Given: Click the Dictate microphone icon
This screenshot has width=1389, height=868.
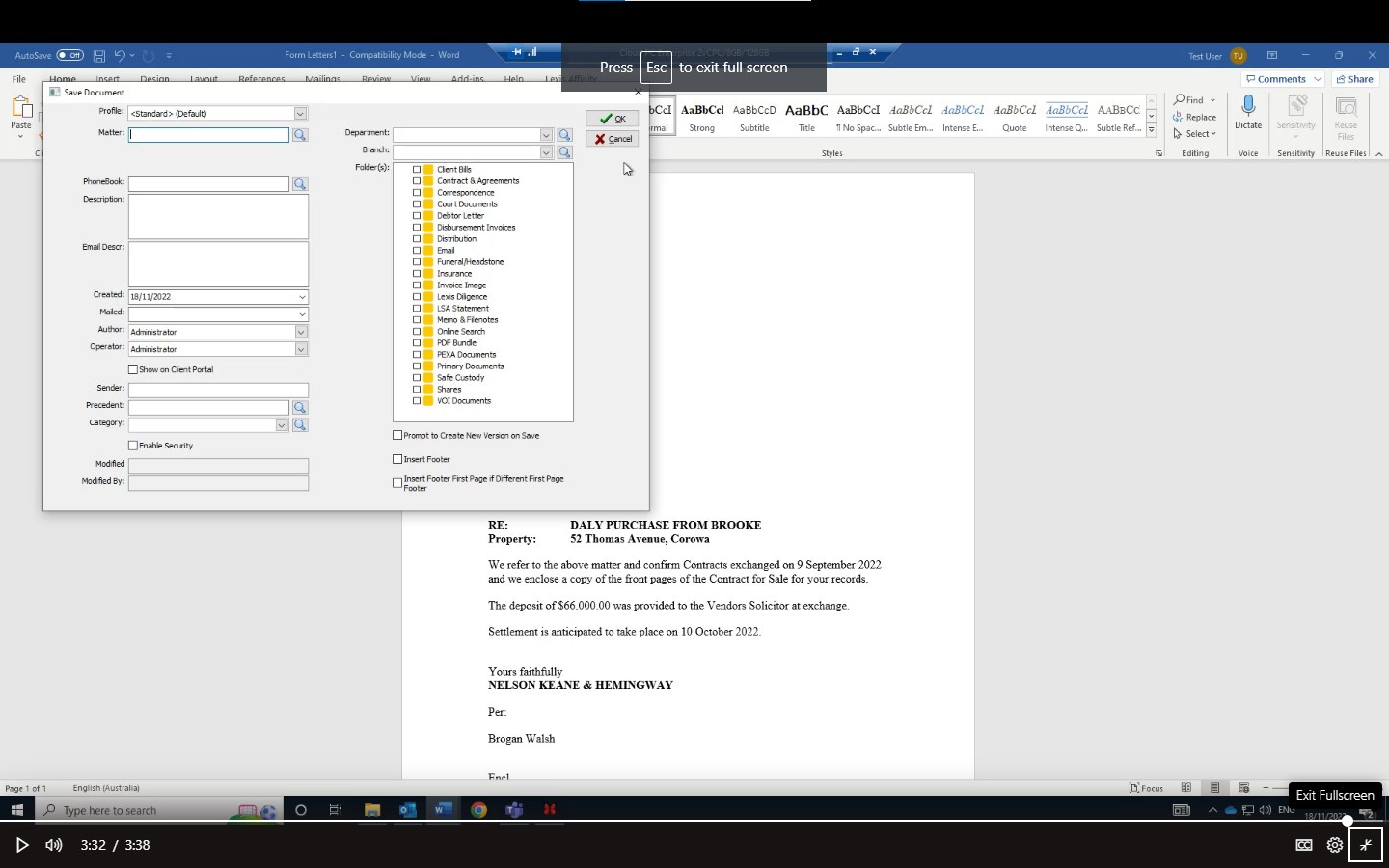Looking at the screenshot, I should (x=1248, y=106).
